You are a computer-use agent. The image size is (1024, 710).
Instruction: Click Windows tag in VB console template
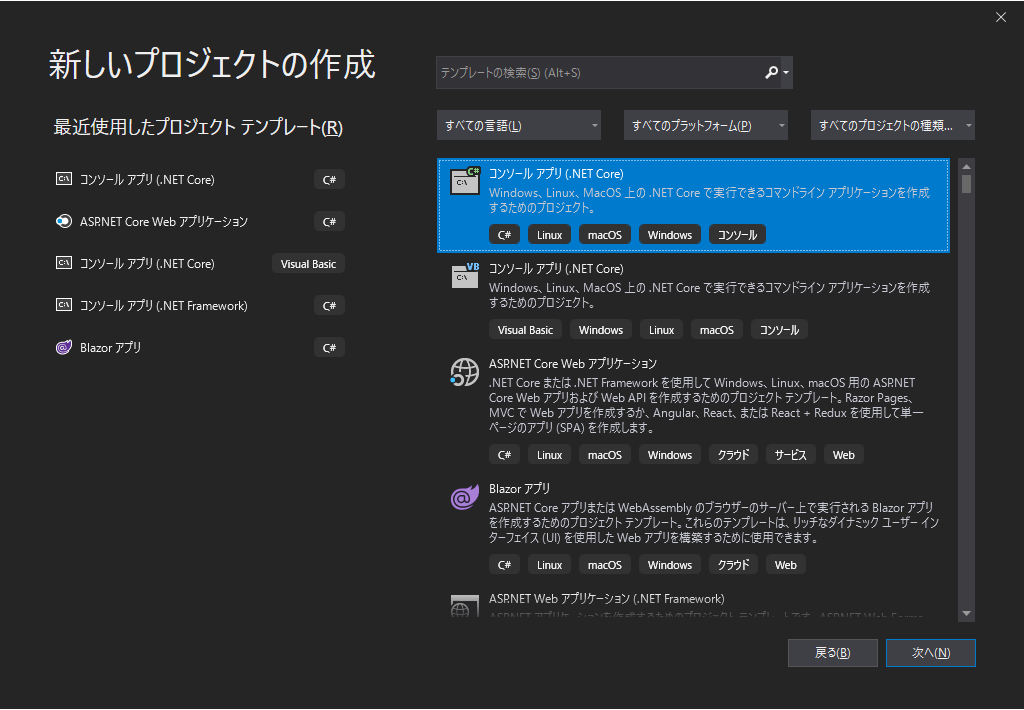pos(600,330)
